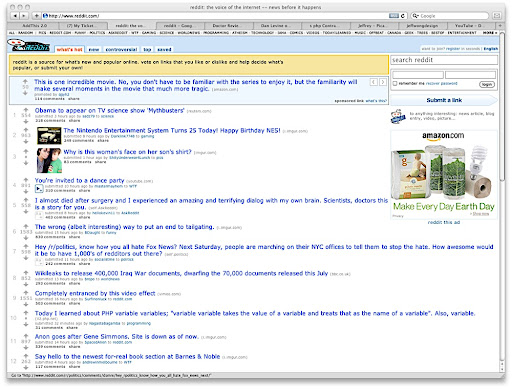Upvote the Obama Mythbusters post
The image size is (512, 389).
click(26, 110)
